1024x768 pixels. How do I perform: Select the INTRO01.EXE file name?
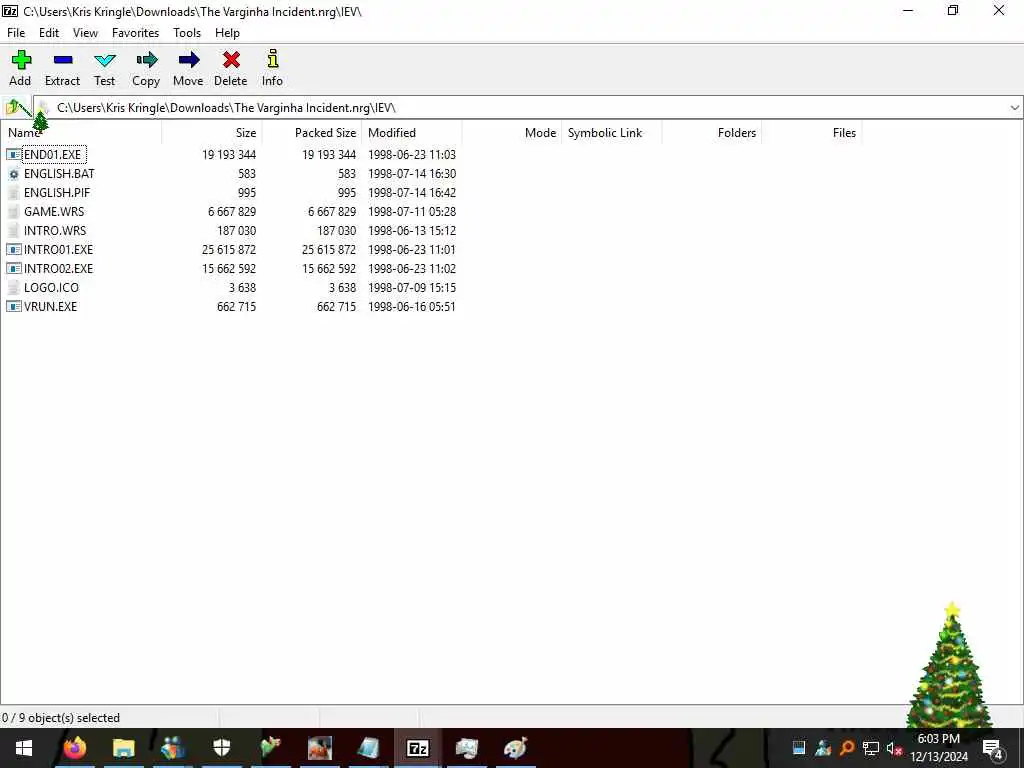coord(59,249)
